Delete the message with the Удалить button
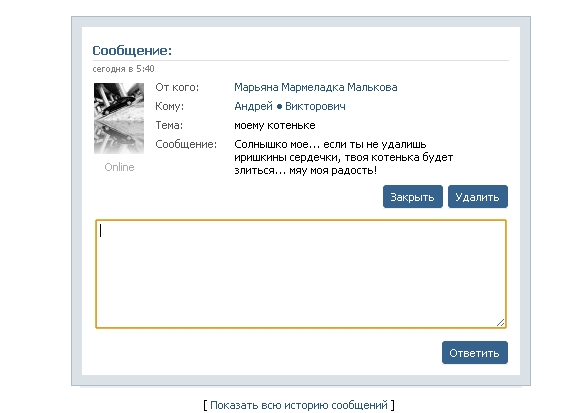Viewport: 585px width, 413px height. (478, 197)
